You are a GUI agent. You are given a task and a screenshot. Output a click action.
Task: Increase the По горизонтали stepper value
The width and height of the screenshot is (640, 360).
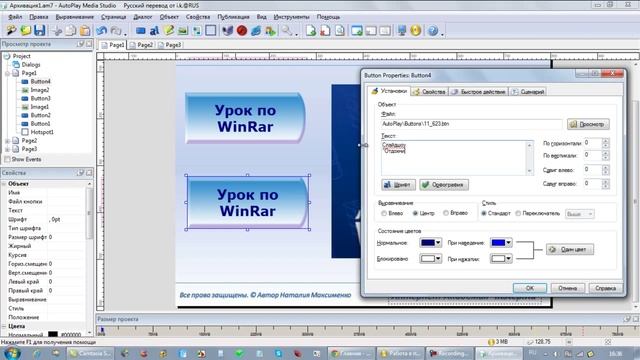[605, 141]
